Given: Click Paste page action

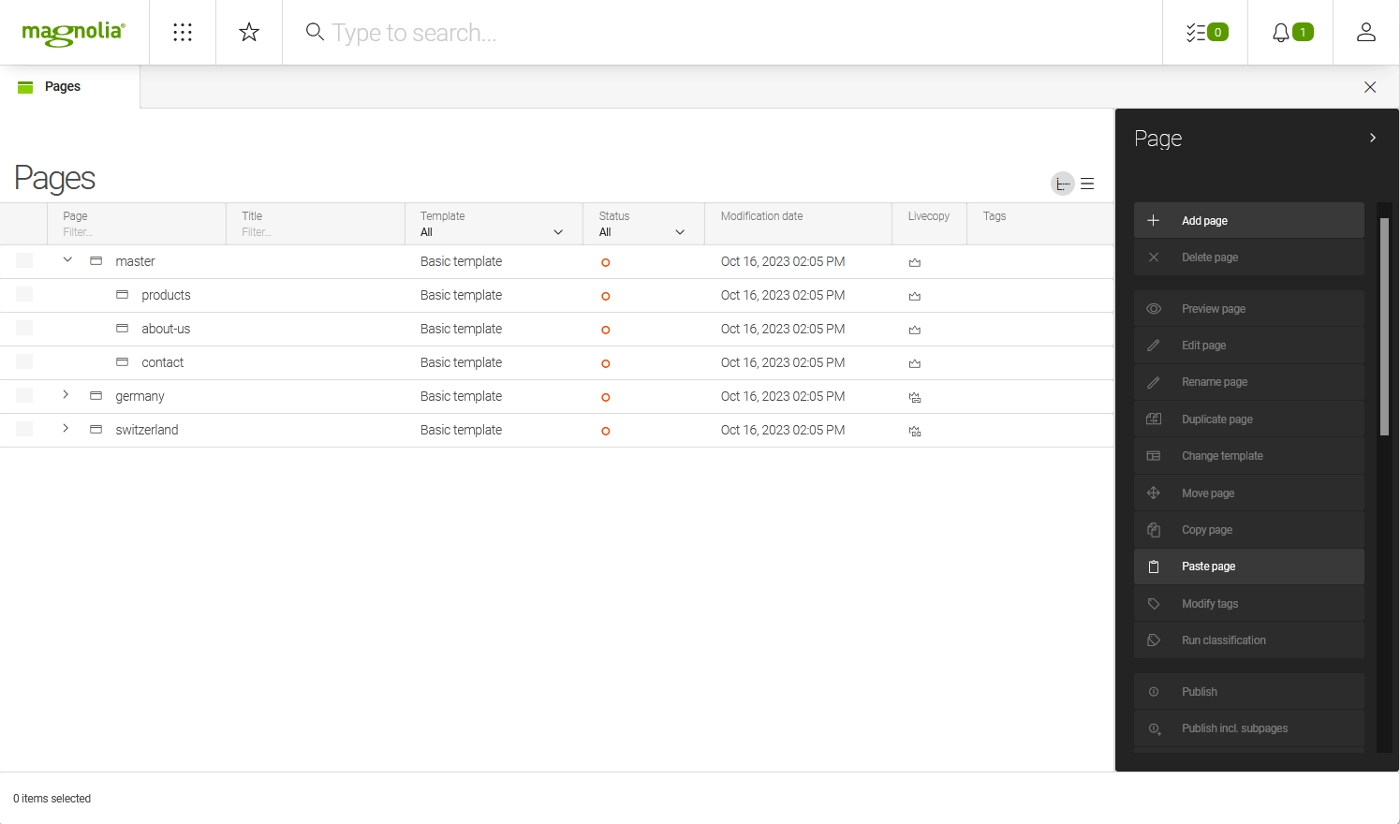Looking at the screenshot, I should tap(1248, 567).
